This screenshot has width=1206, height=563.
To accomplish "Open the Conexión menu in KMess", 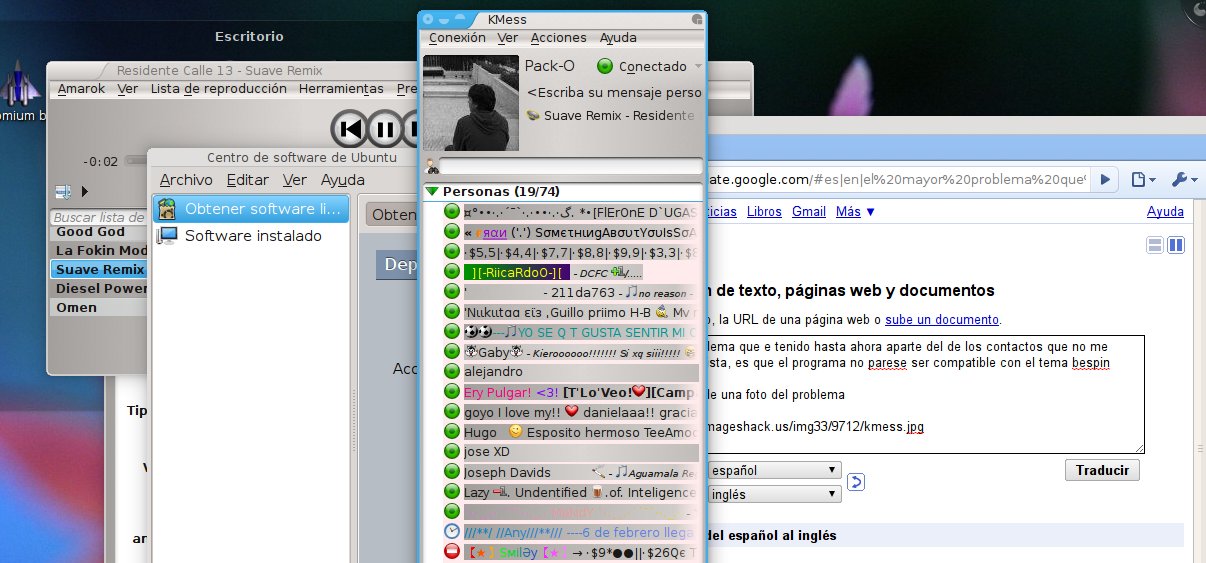I will pyautogui.click(x=457, y=38).
